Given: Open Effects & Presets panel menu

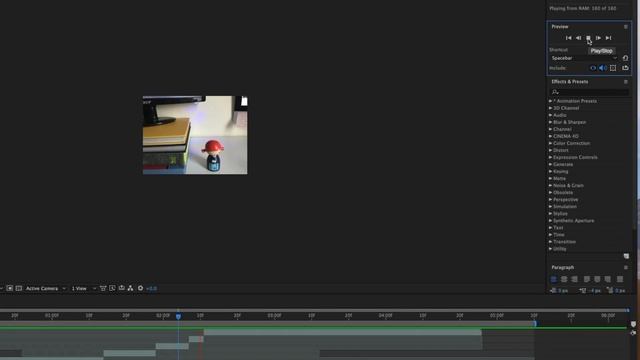Looking at the screenshot, I should click(x=626, y=82).
